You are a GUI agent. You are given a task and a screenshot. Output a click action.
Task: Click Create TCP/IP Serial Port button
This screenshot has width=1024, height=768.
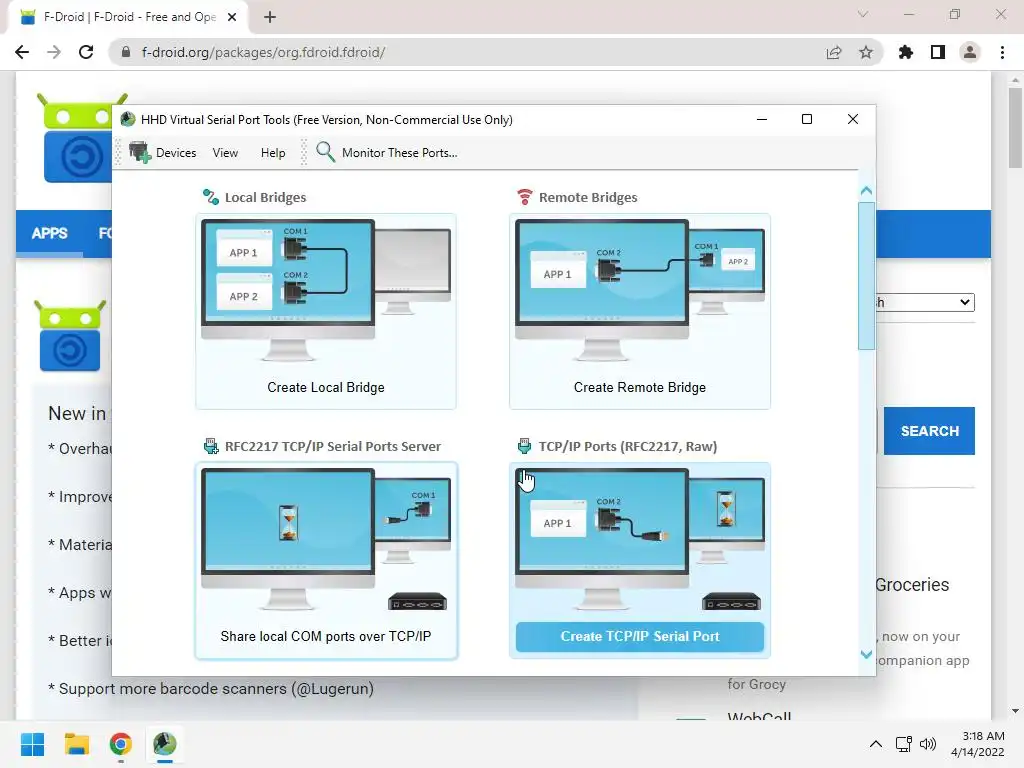click(x=639, y=637)
